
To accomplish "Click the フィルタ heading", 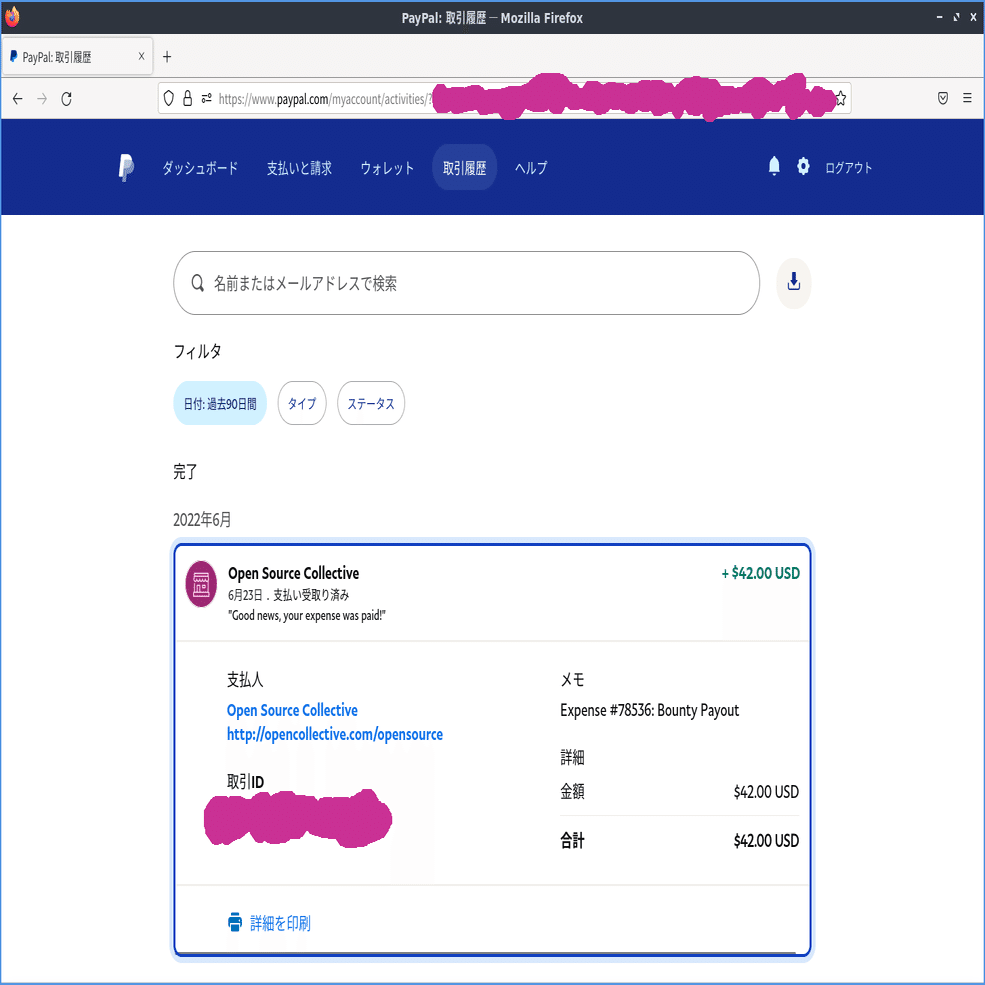I will tap(197, 351).
